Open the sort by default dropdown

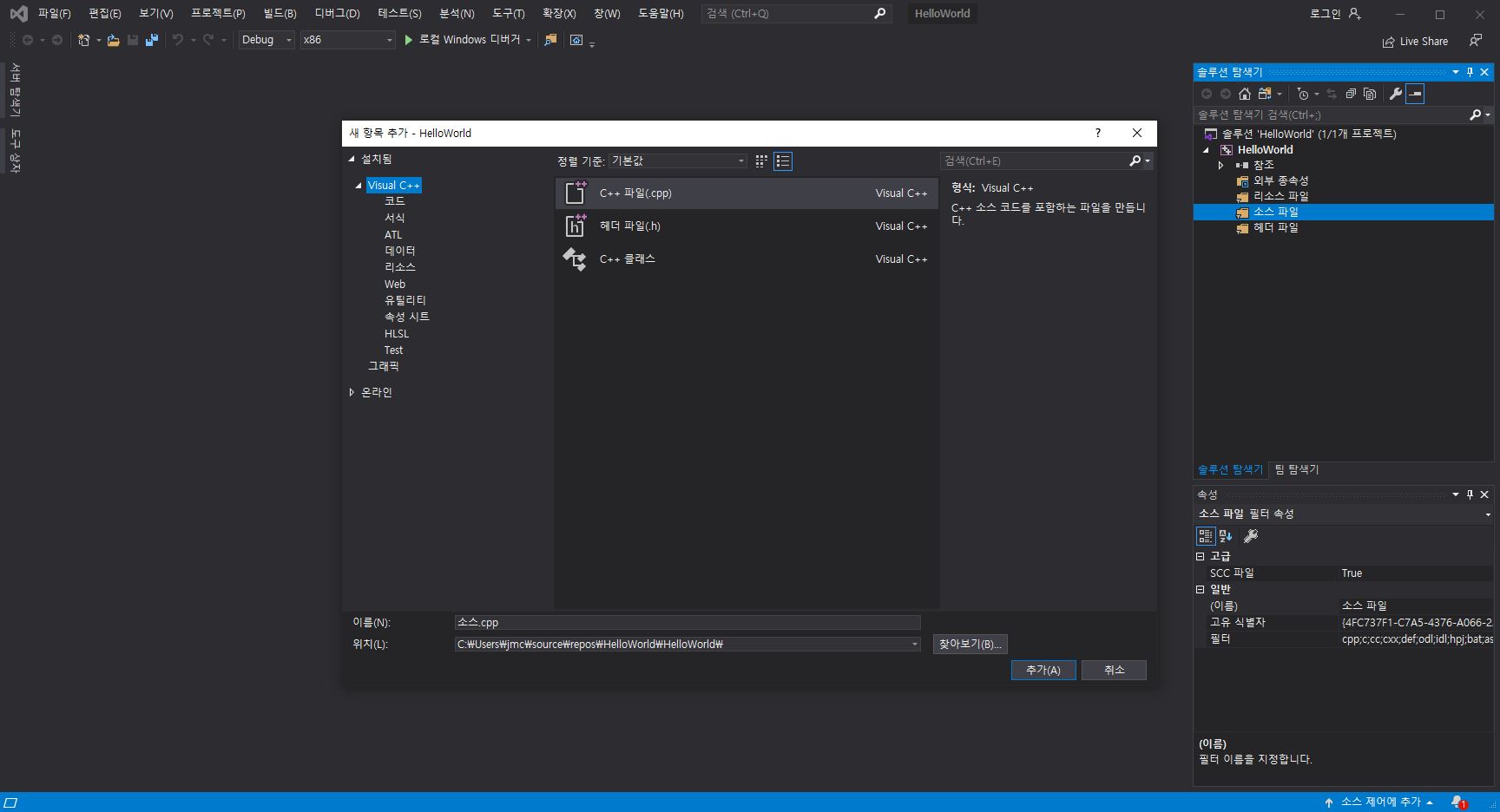click(677, 161)
